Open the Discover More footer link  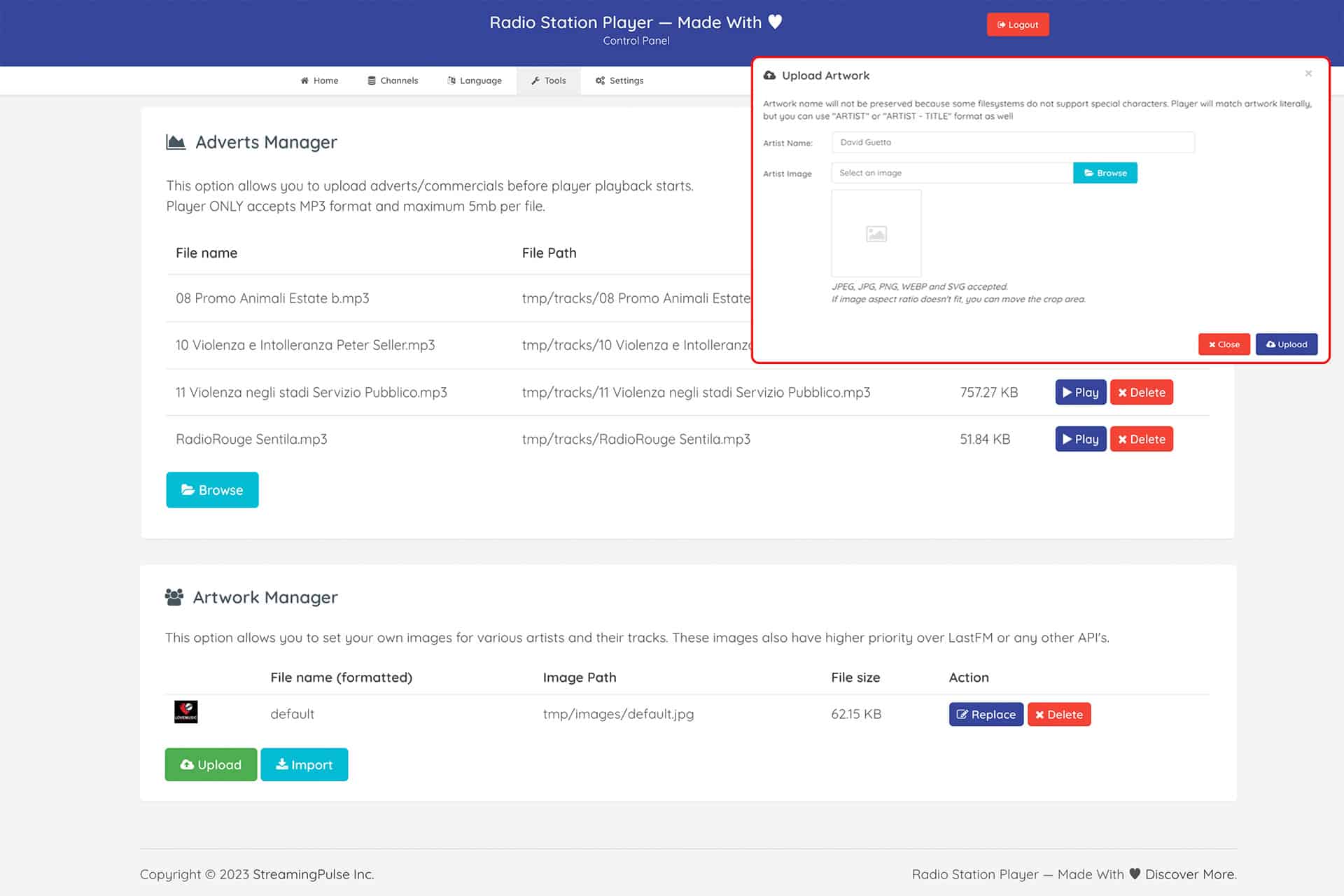[x=1191, y=874]
